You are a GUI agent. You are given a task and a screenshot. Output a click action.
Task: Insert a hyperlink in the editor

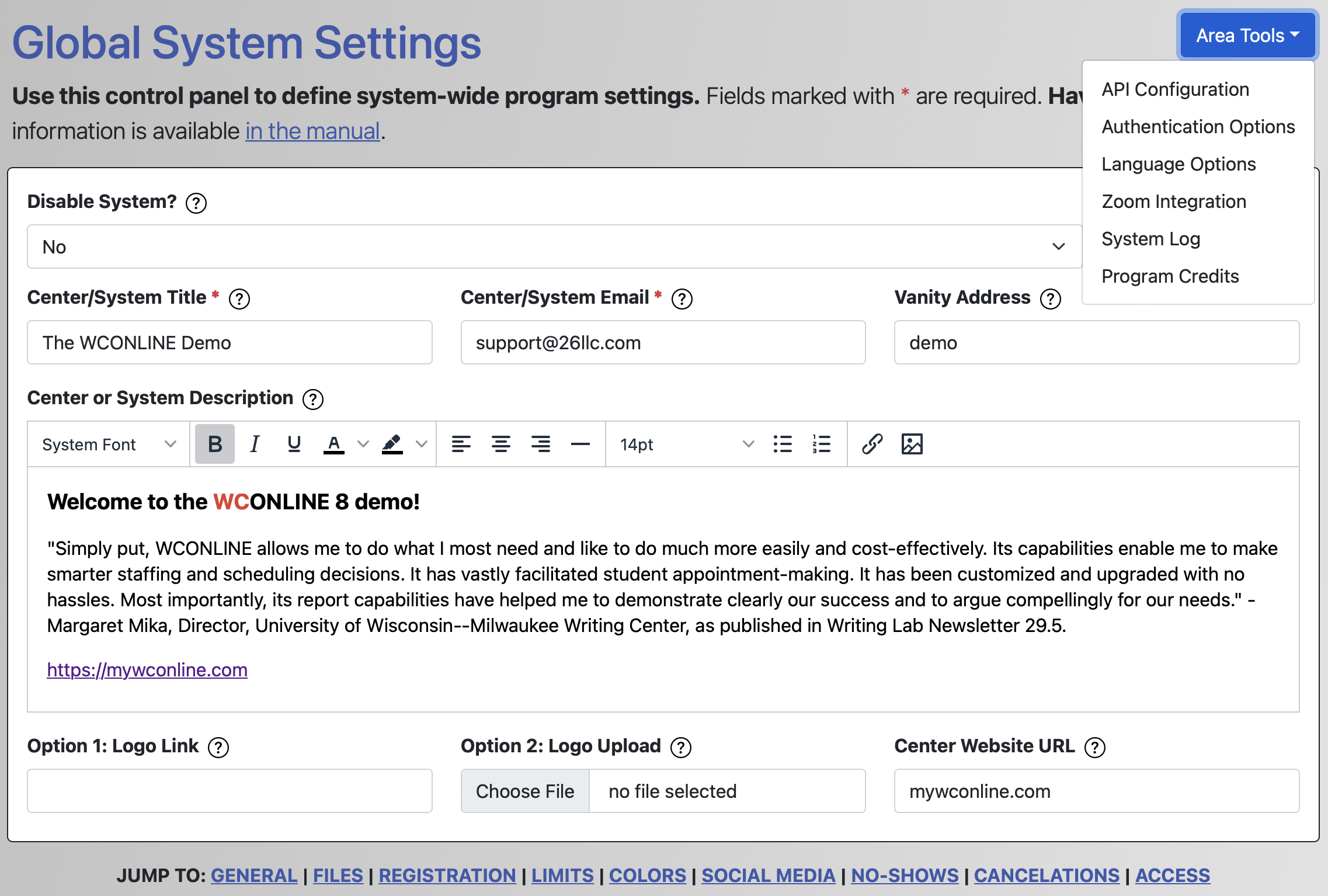click(x=872, y=444)
